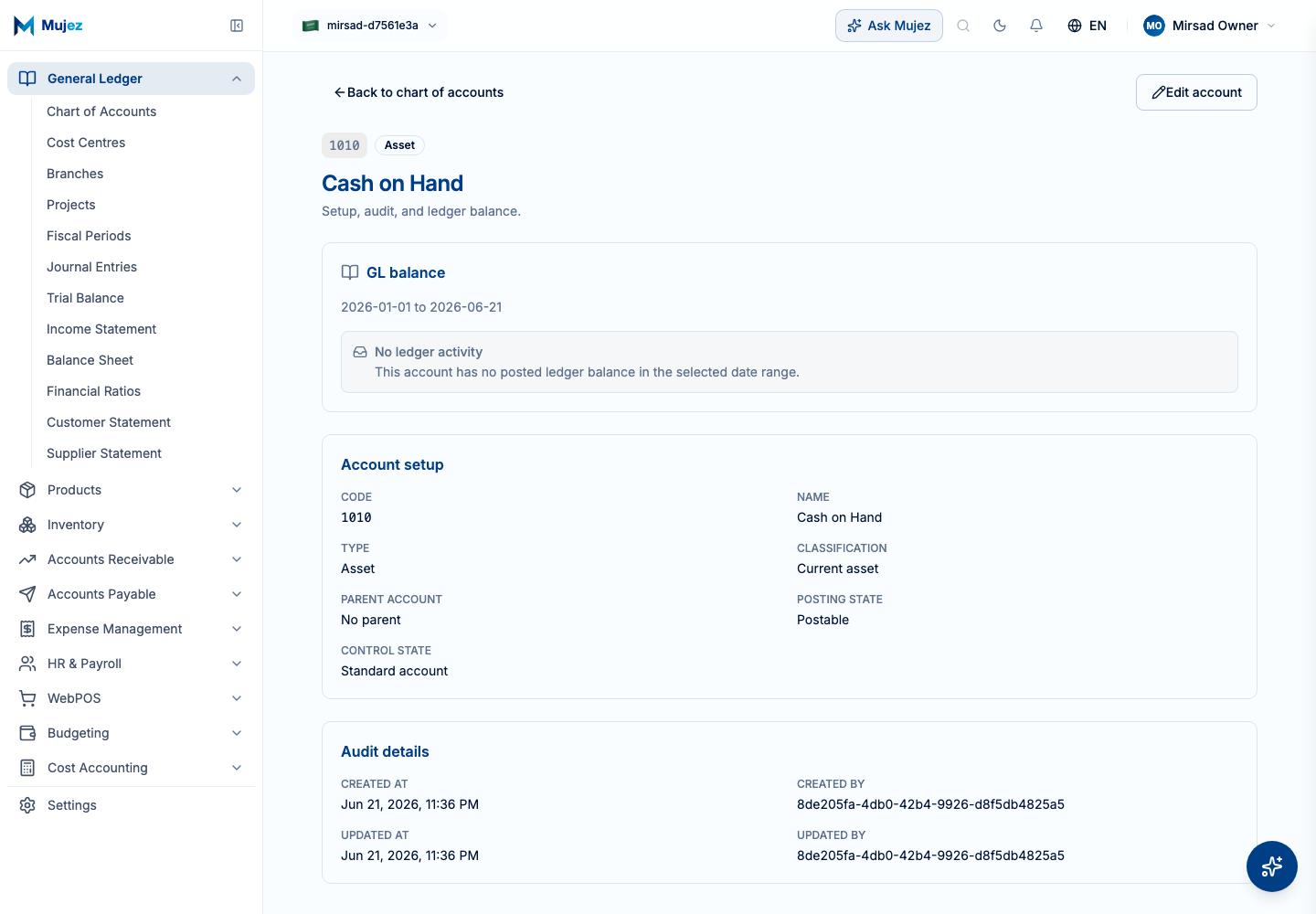
Task: Open Fiscal Periods
Action: click(x=89, y=236)
